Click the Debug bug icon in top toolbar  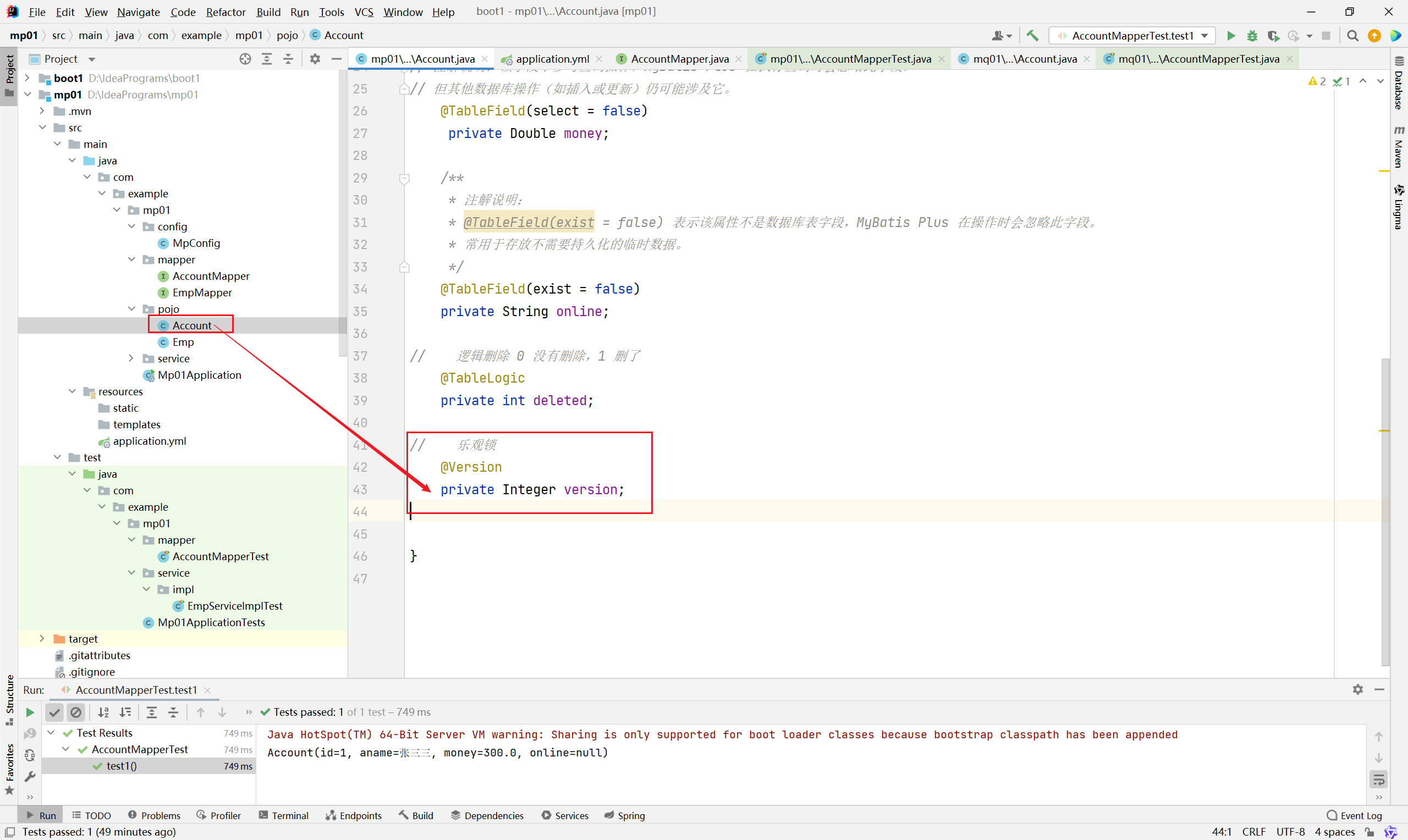click(x=1252, y=36)
